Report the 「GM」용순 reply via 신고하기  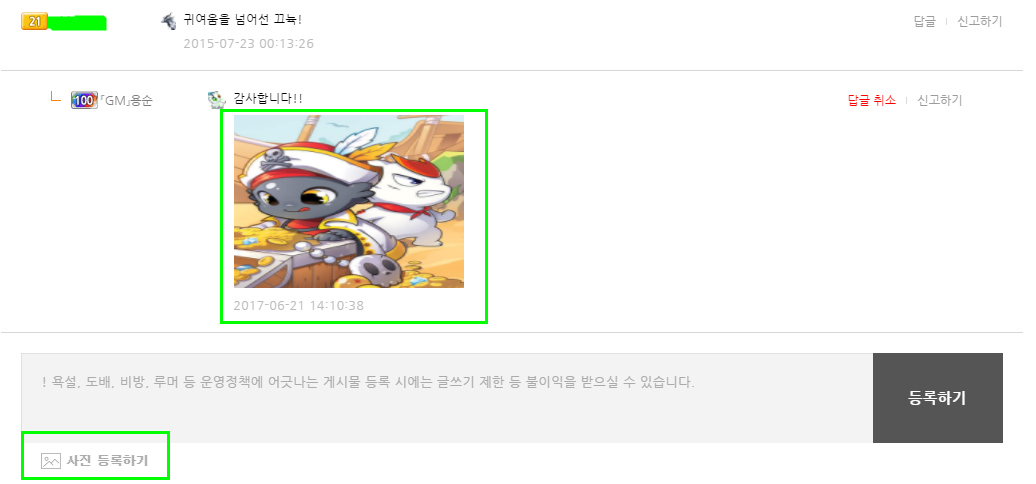tap(940, 100)
